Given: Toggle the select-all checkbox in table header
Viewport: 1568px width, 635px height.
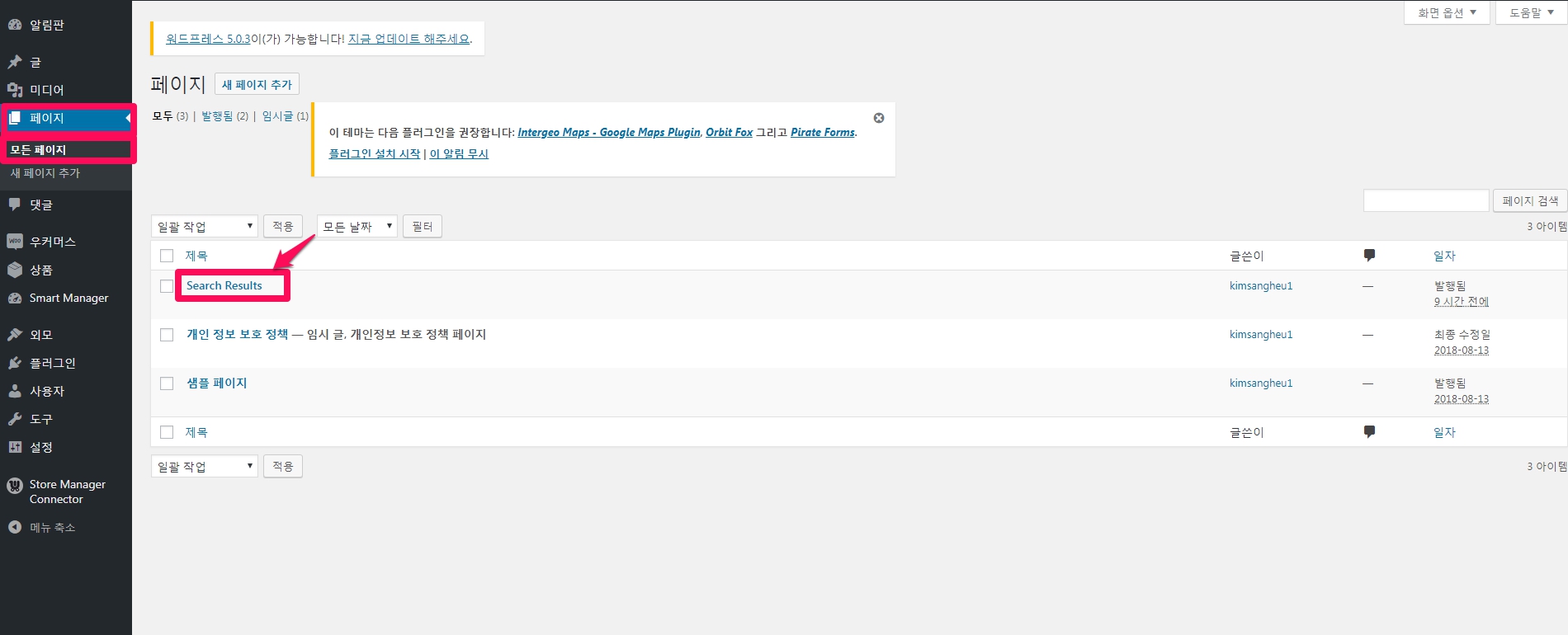Looking at the screenshot, I should tap(167, 256).
